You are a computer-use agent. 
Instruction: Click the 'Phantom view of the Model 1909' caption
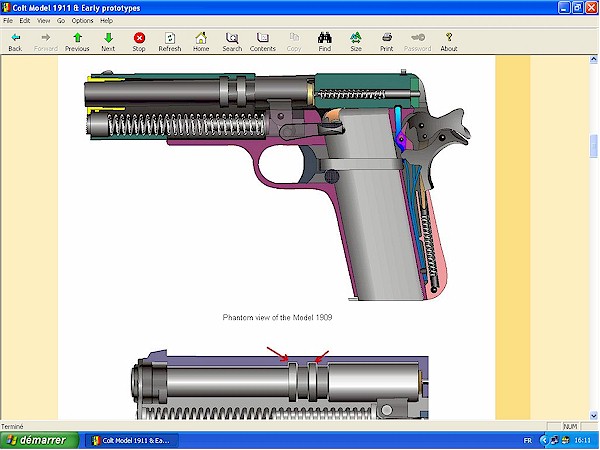click(277, 317)
